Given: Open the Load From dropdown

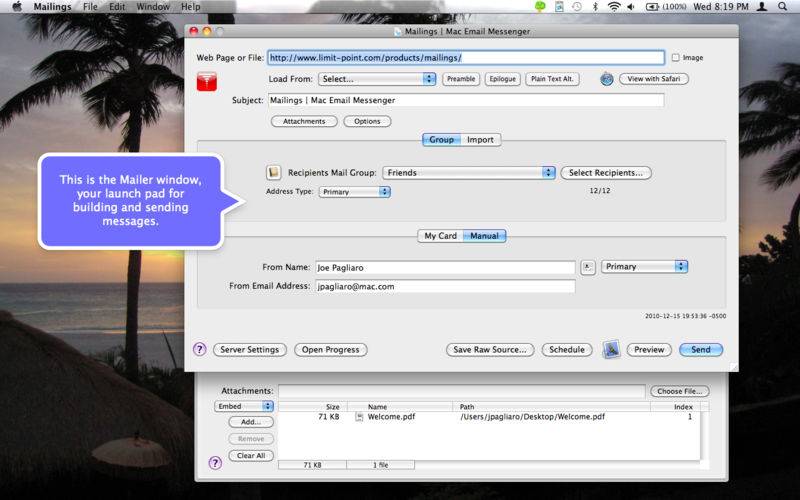Looking at the screenshot, I should point(378,79).
